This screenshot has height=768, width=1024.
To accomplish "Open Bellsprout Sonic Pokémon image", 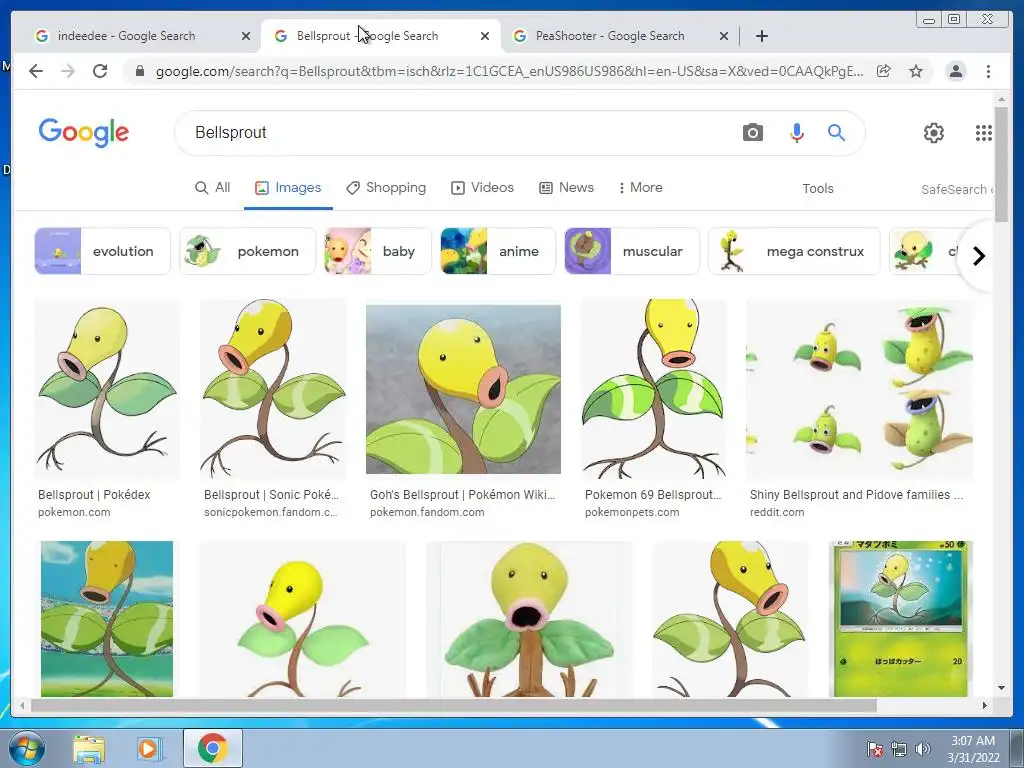I will tap(273, 389).
